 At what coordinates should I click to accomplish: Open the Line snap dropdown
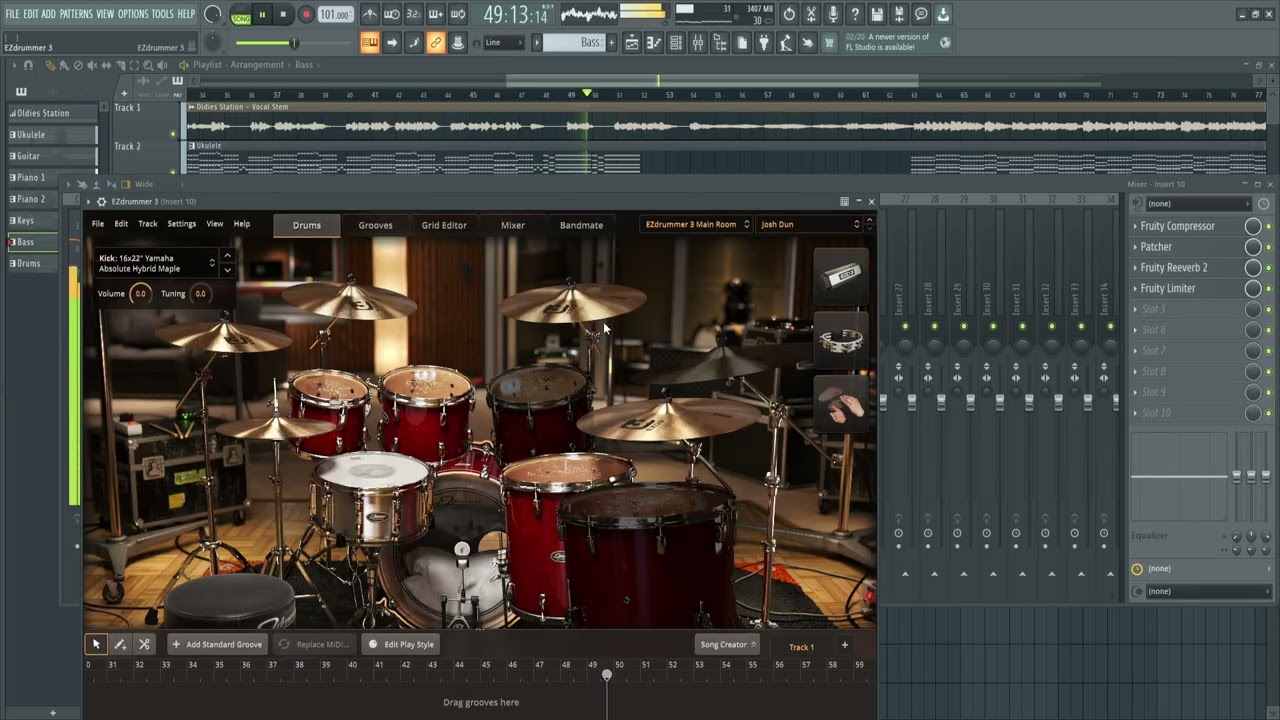tap(503, 43)
